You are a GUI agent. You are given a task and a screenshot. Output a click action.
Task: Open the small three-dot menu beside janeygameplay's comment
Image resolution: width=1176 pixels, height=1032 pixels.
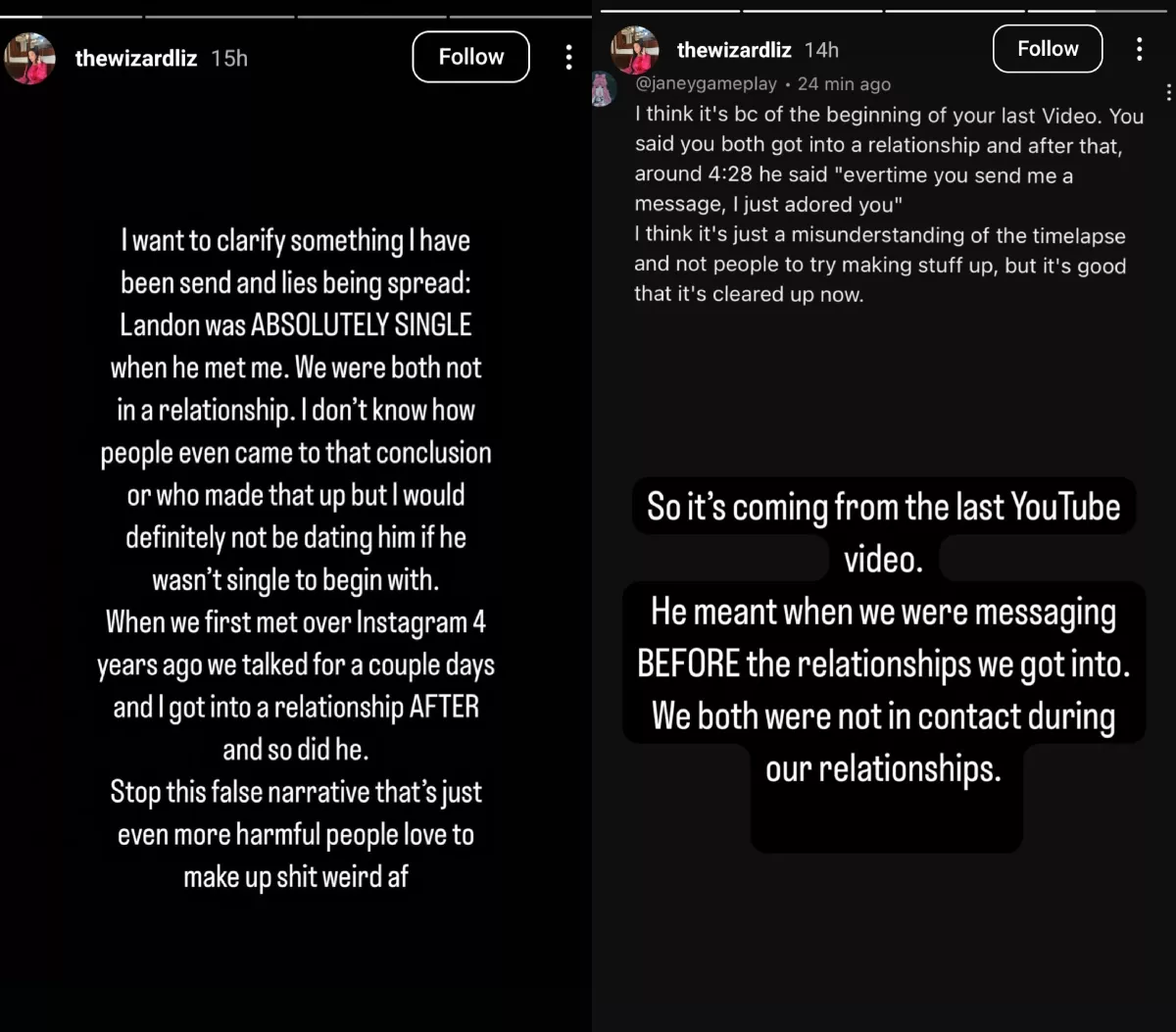click(x=1168, y=92)
